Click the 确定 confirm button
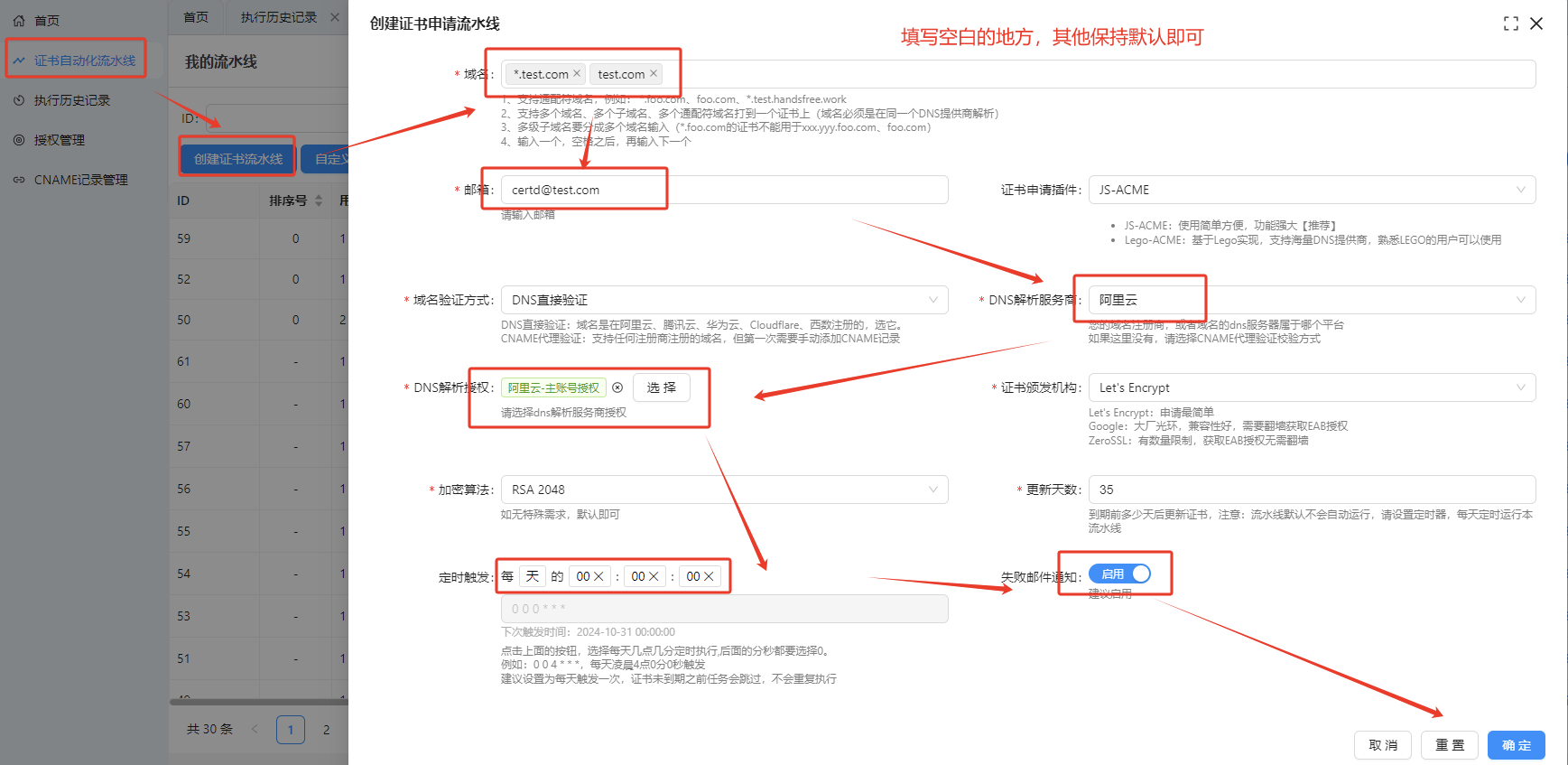This screenshot has width=1568, height=765. point(1516,745)
